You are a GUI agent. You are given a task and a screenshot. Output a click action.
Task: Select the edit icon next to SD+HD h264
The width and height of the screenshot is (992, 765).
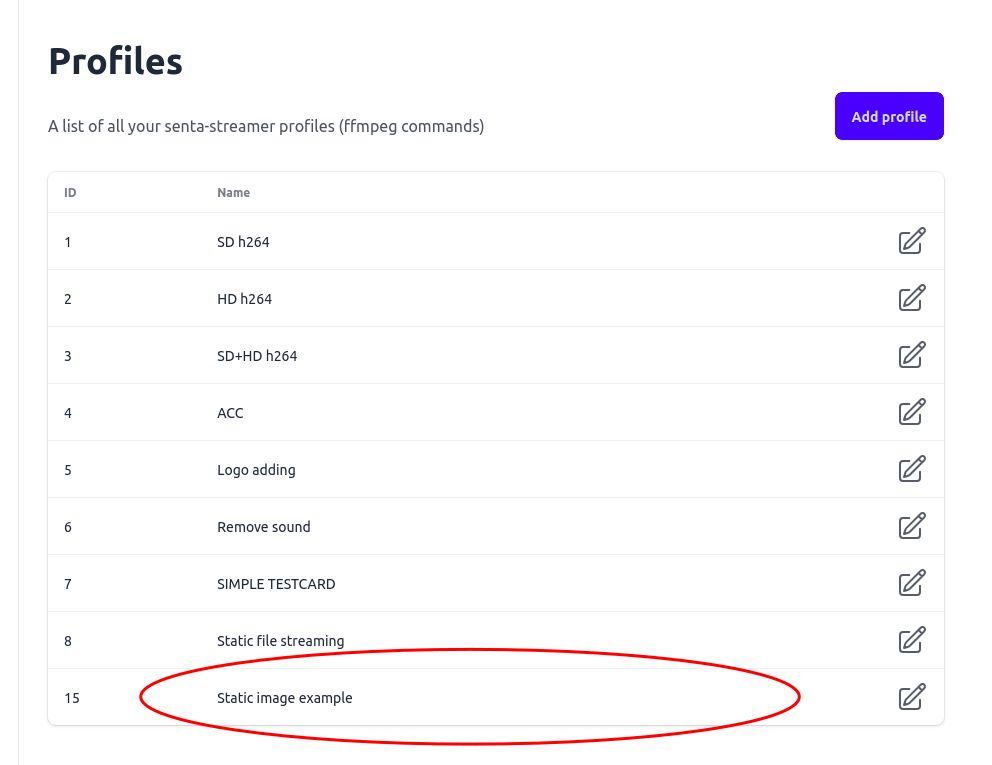click(911, 355)
